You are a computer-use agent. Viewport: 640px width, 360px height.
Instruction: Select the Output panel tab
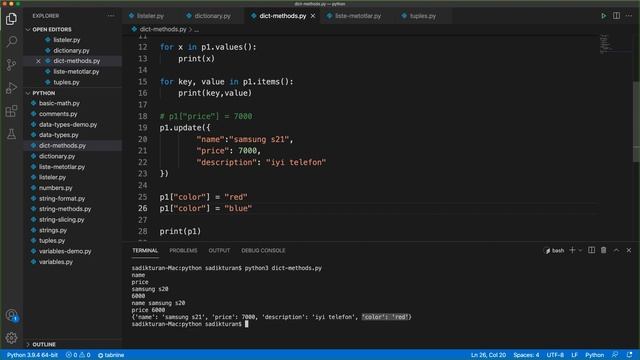coord(219,251)
